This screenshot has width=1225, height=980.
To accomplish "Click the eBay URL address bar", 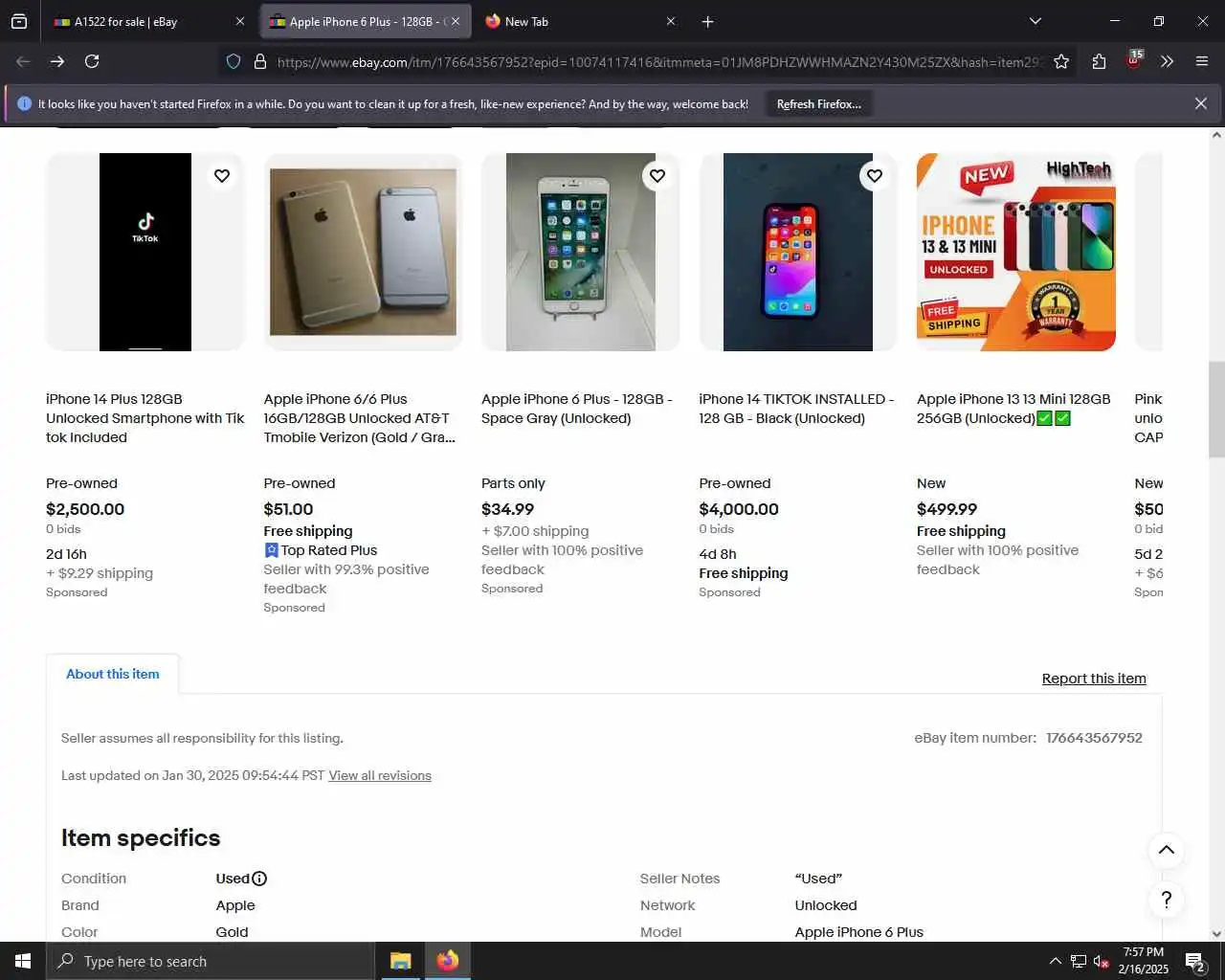I will click(658, 61).
